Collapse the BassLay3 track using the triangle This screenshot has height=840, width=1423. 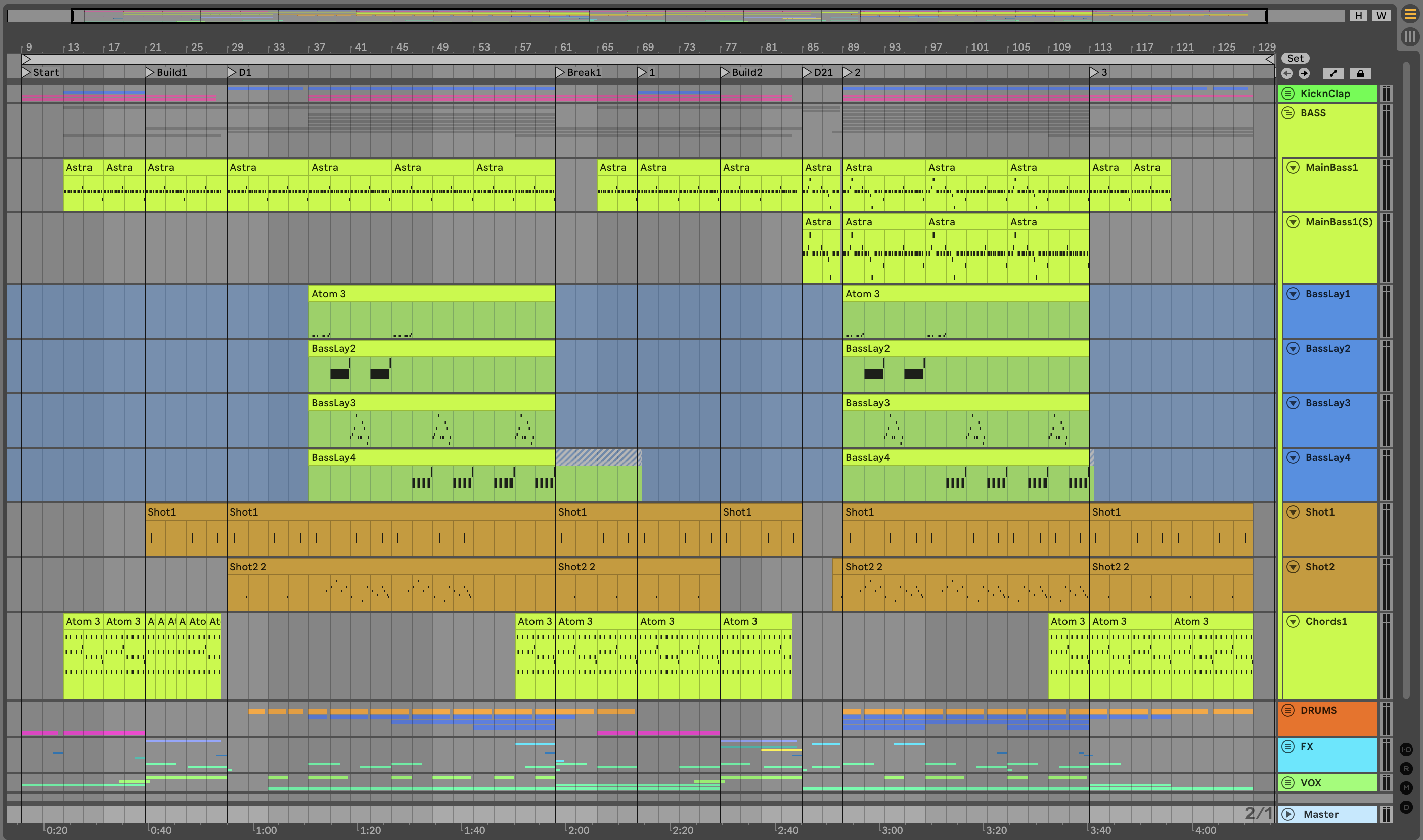click(x=1293, y=403)
